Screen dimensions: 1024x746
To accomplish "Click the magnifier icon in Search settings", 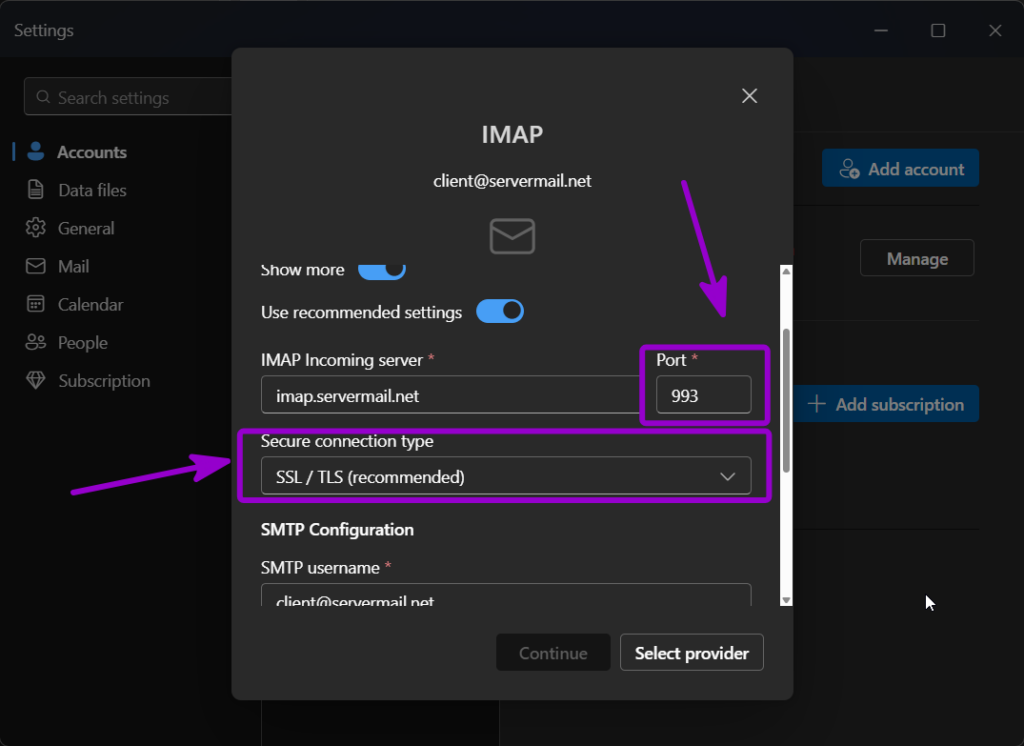I will 43,97.
